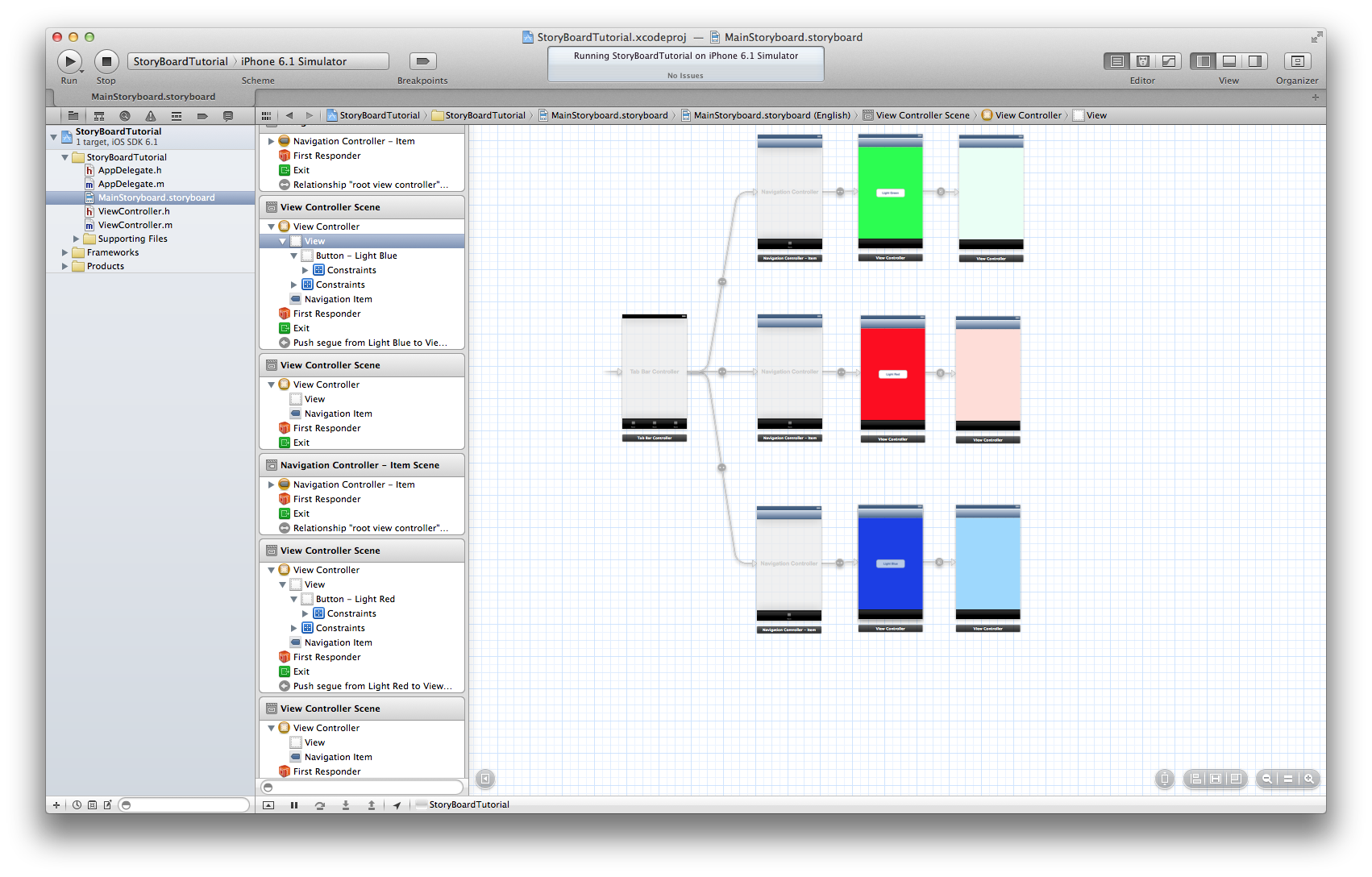Collapse the Button – Light Blue item
This screenshot has width=1372, height=877.
293,256
